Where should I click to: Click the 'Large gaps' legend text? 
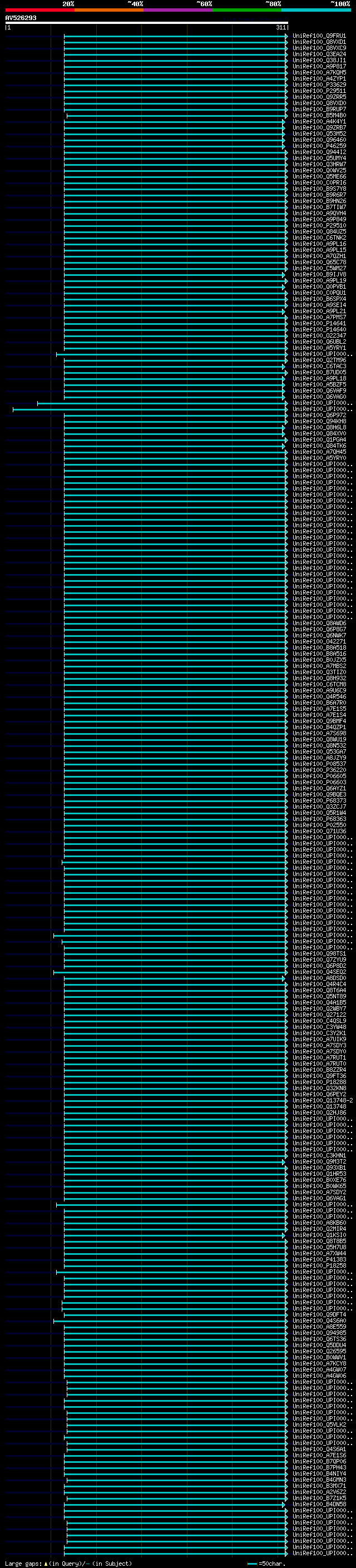click(23, 1564)
